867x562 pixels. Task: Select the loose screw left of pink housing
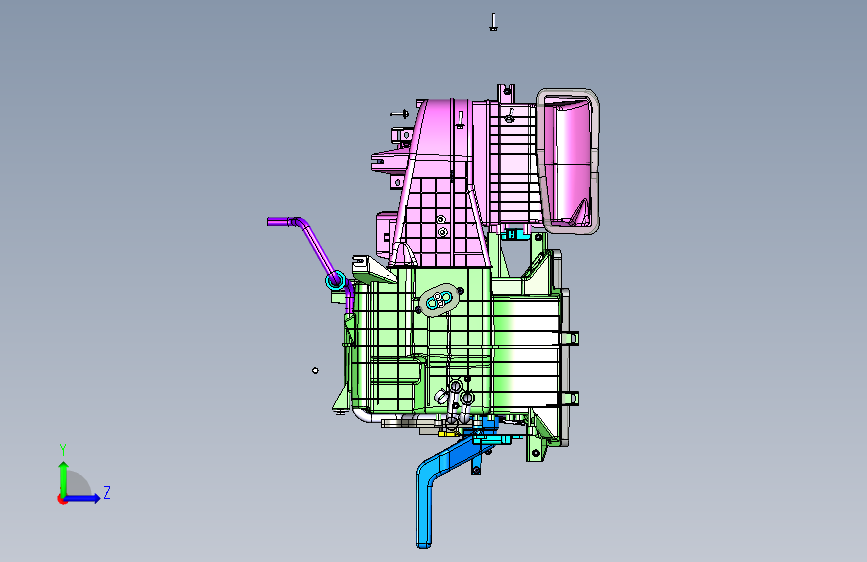pos(400,114)
